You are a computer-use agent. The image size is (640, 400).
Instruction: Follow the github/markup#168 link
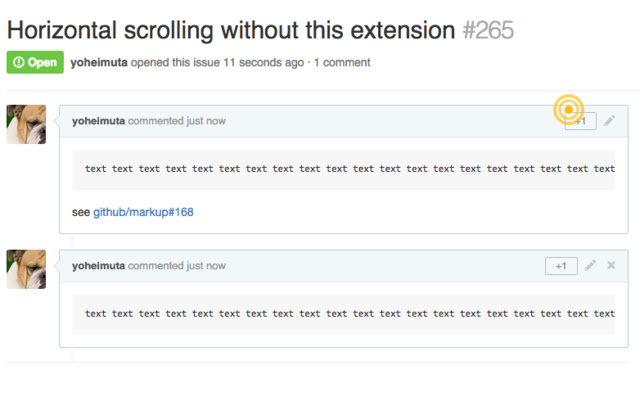143,213
